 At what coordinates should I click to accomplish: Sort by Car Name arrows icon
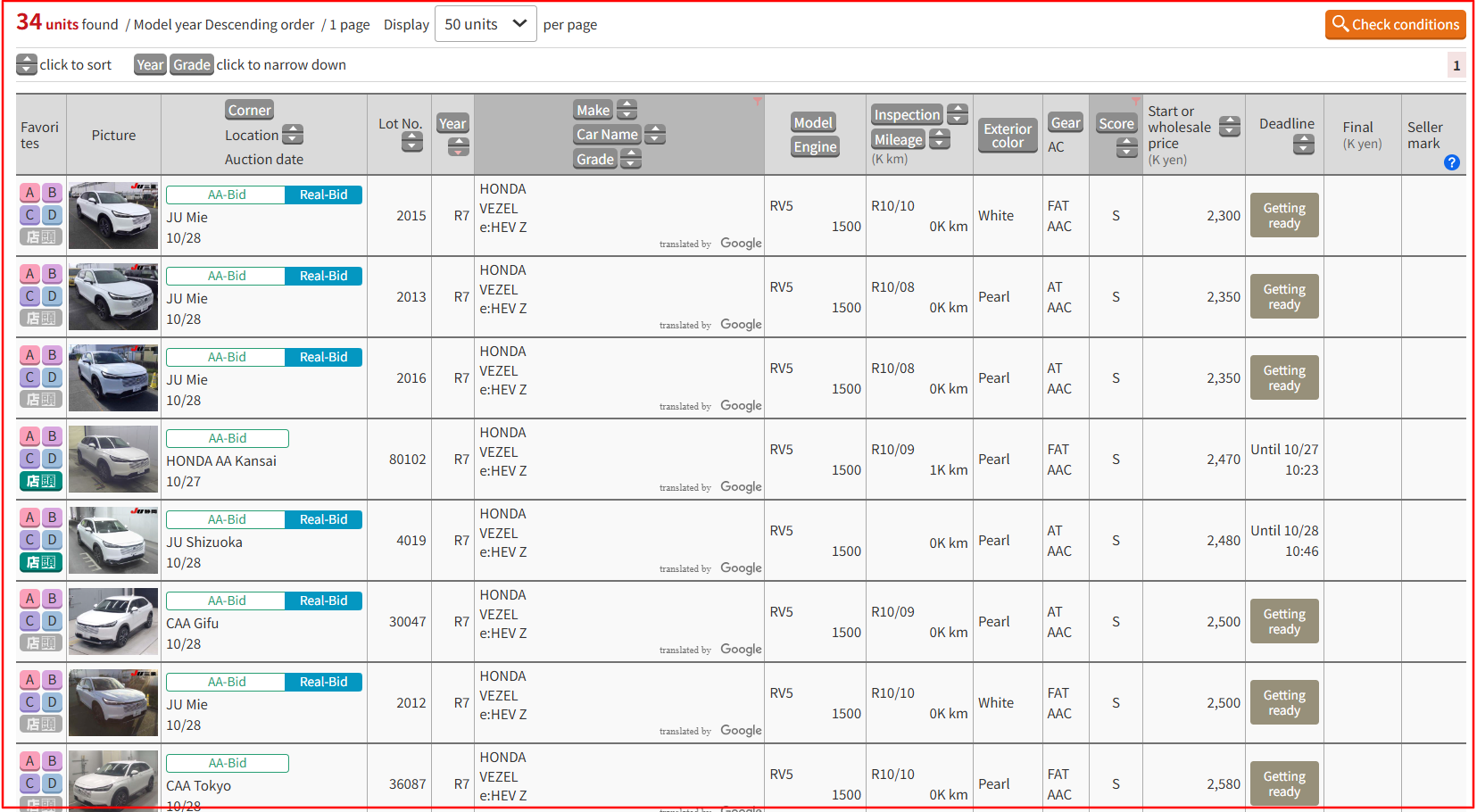click(x=655, y=135)
